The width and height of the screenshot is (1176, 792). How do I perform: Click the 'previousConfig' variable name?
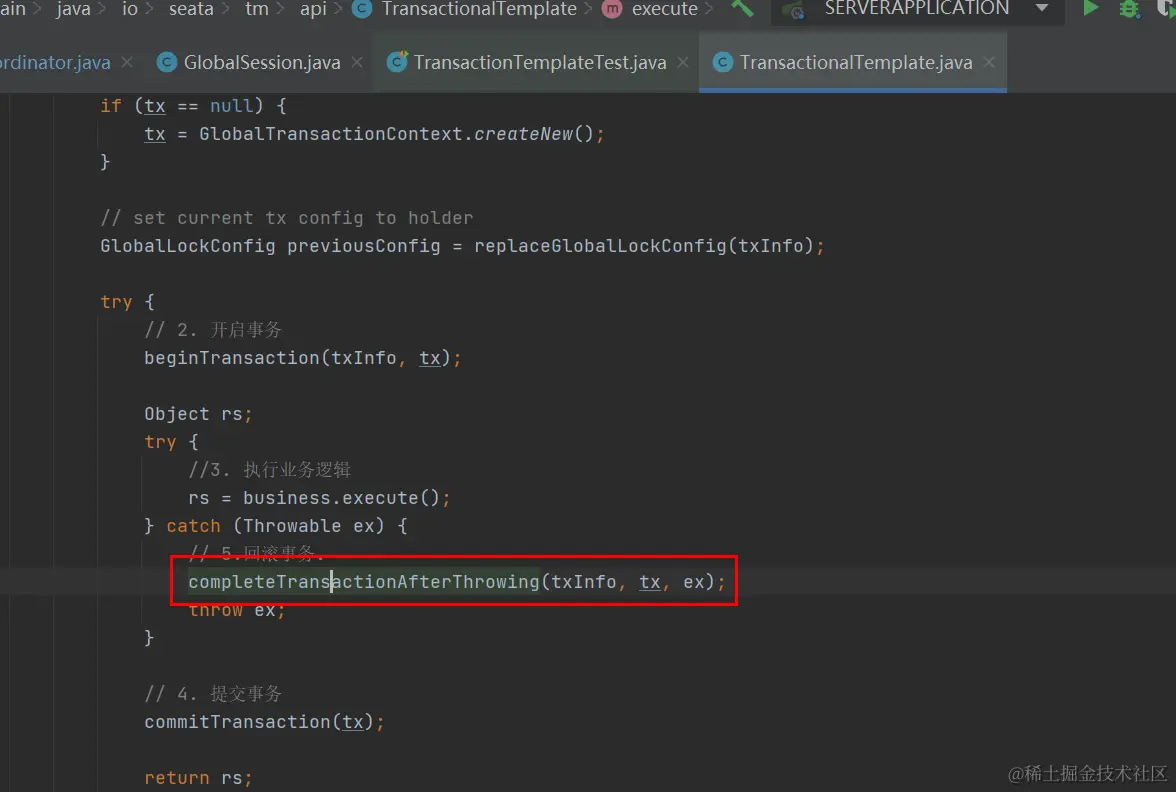pos(364,246)
